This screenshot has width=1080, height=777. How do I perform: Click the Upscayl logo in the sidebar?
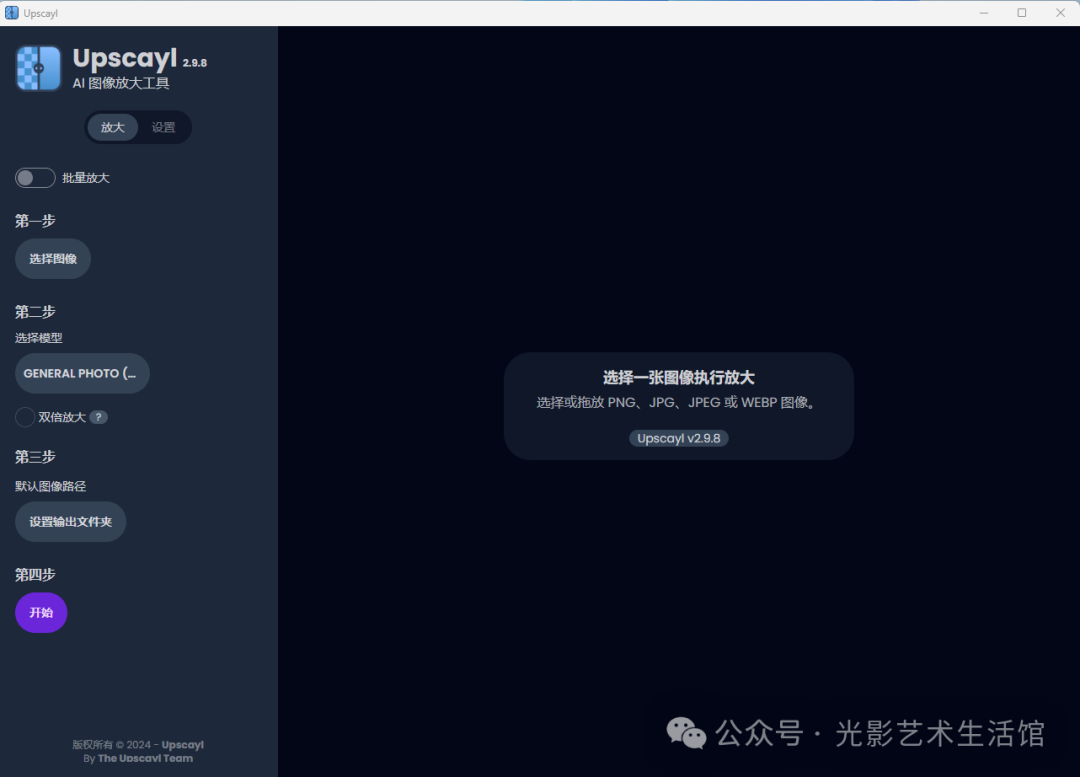coord(37,68)
